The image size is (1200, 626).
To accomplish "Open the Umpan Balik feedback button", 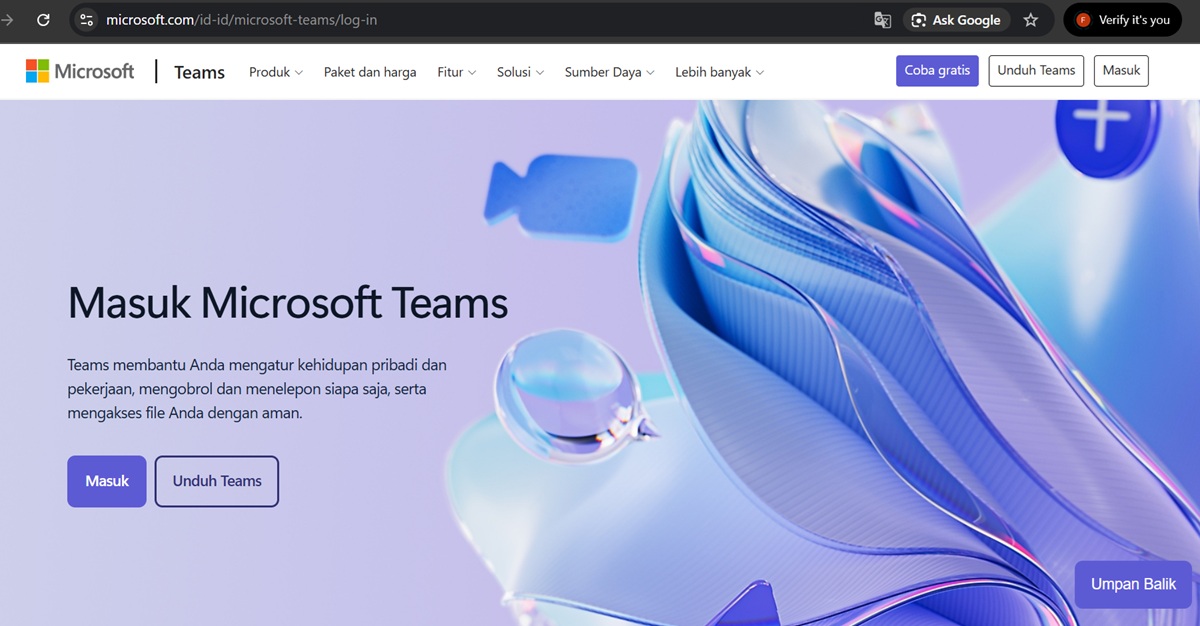I will click(1134, 584).
